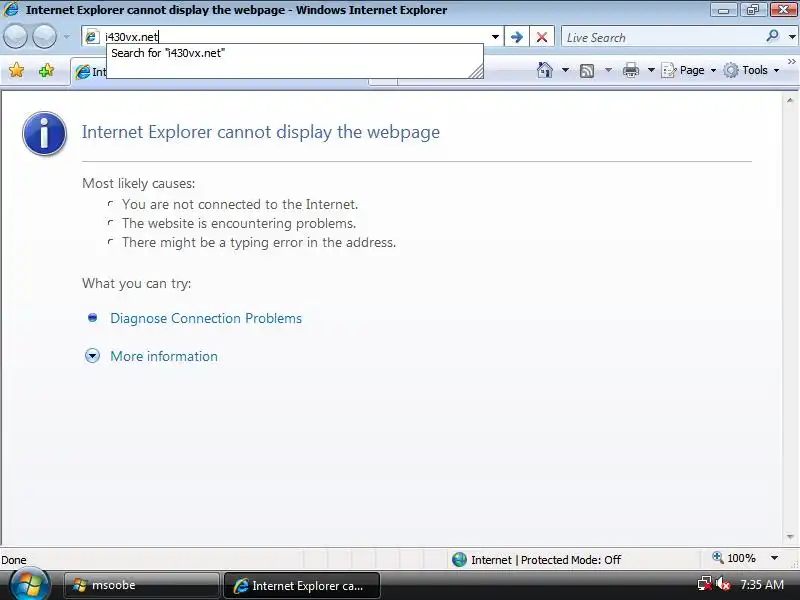
Task: Click the RSS feeds icon
Action: [x=587, y=70]
